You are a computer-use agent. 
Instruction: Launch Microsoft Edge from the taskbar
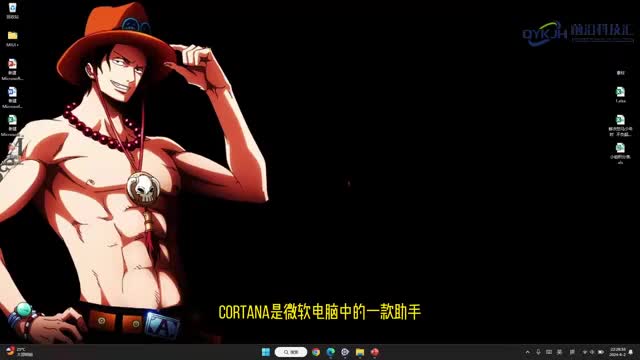click(331, 352)
